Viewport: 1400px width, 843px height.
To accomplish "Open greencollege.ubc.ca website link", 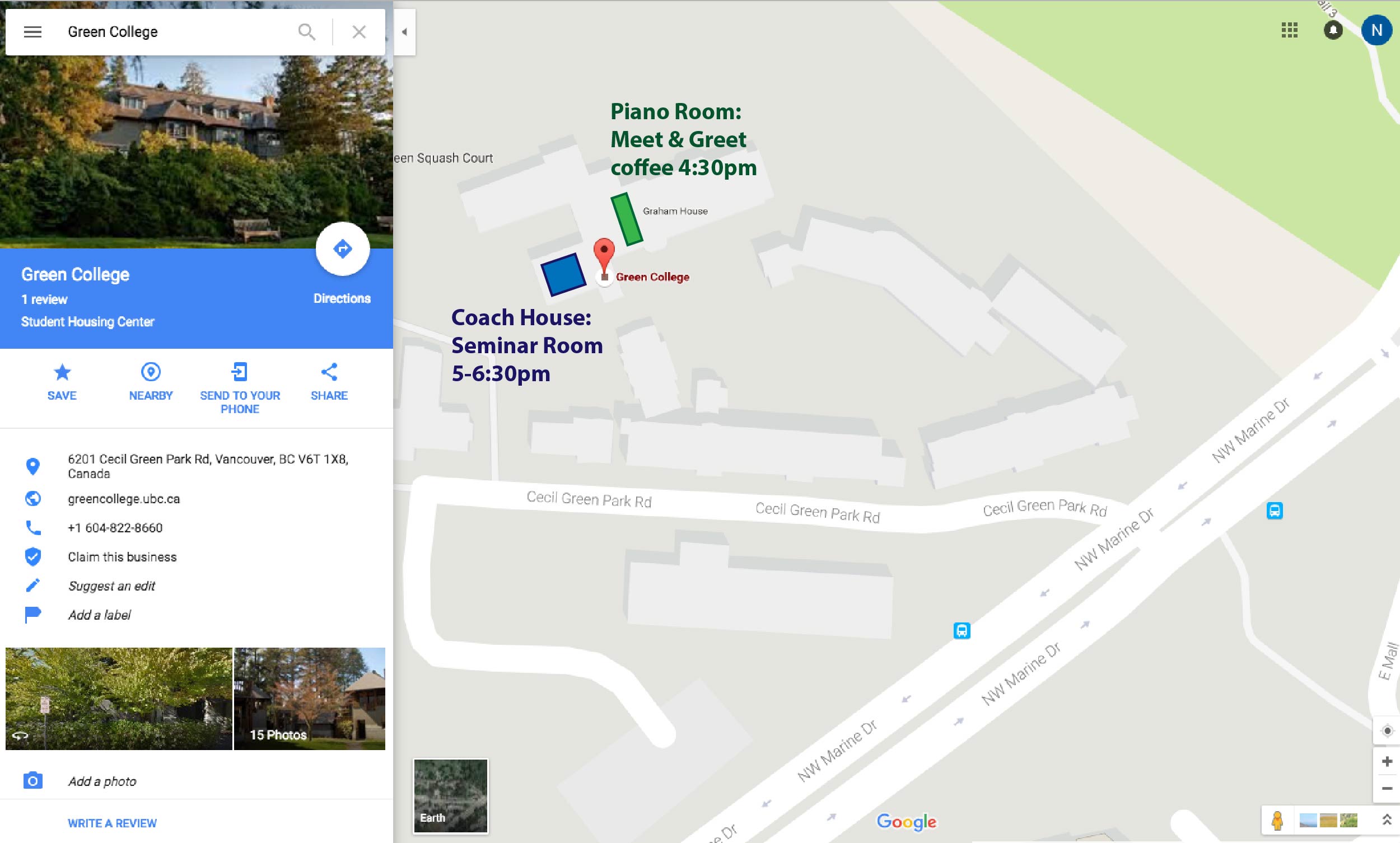I will tap(124, 499).
